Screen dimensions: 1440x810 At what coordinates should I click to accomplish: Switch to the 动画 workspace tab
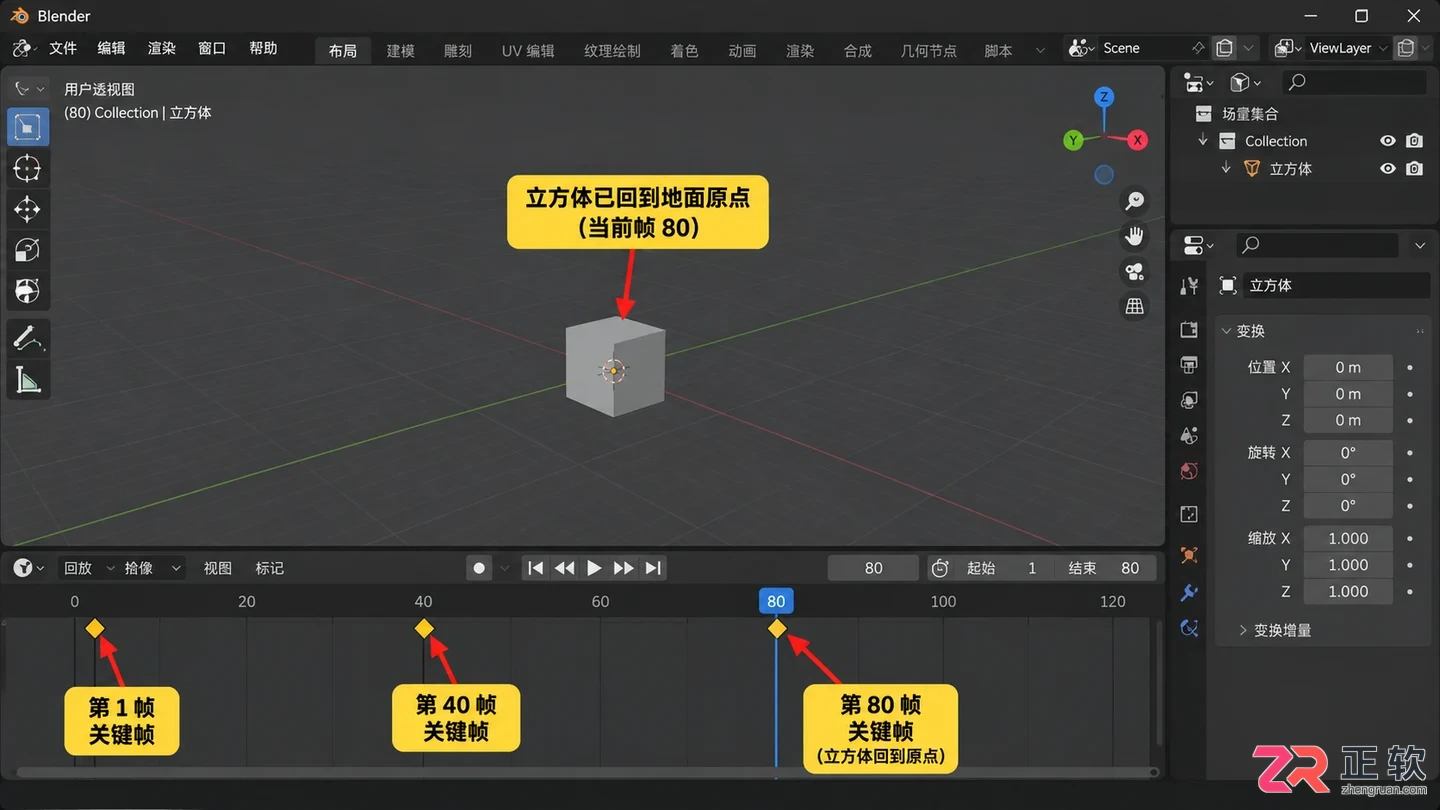click(x=742, y=51)
